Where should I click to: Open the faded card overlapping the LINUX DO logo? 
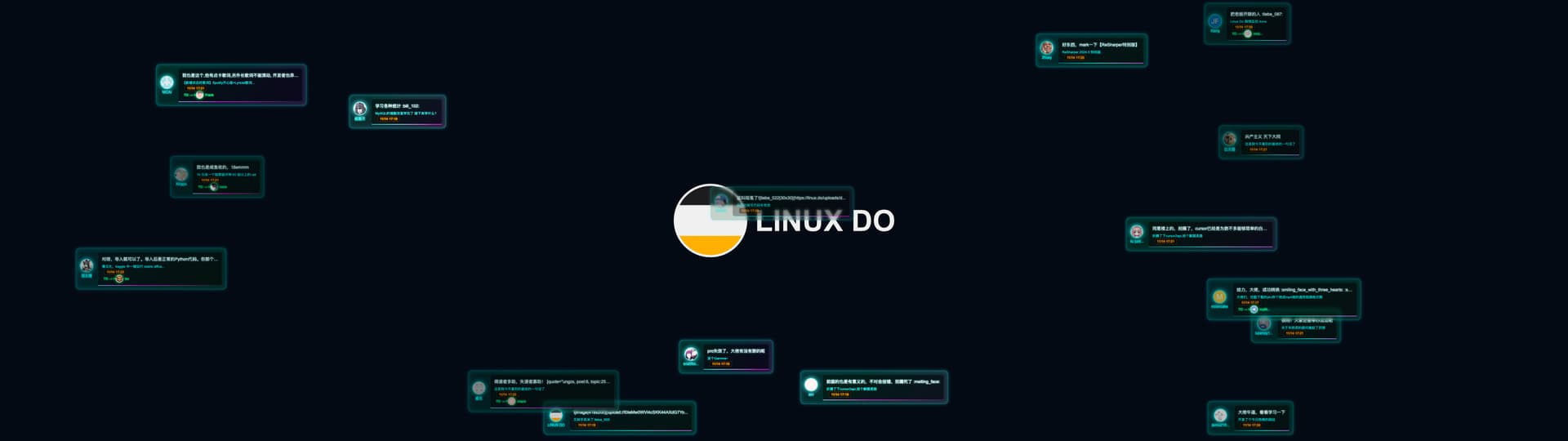click(781, 202)
